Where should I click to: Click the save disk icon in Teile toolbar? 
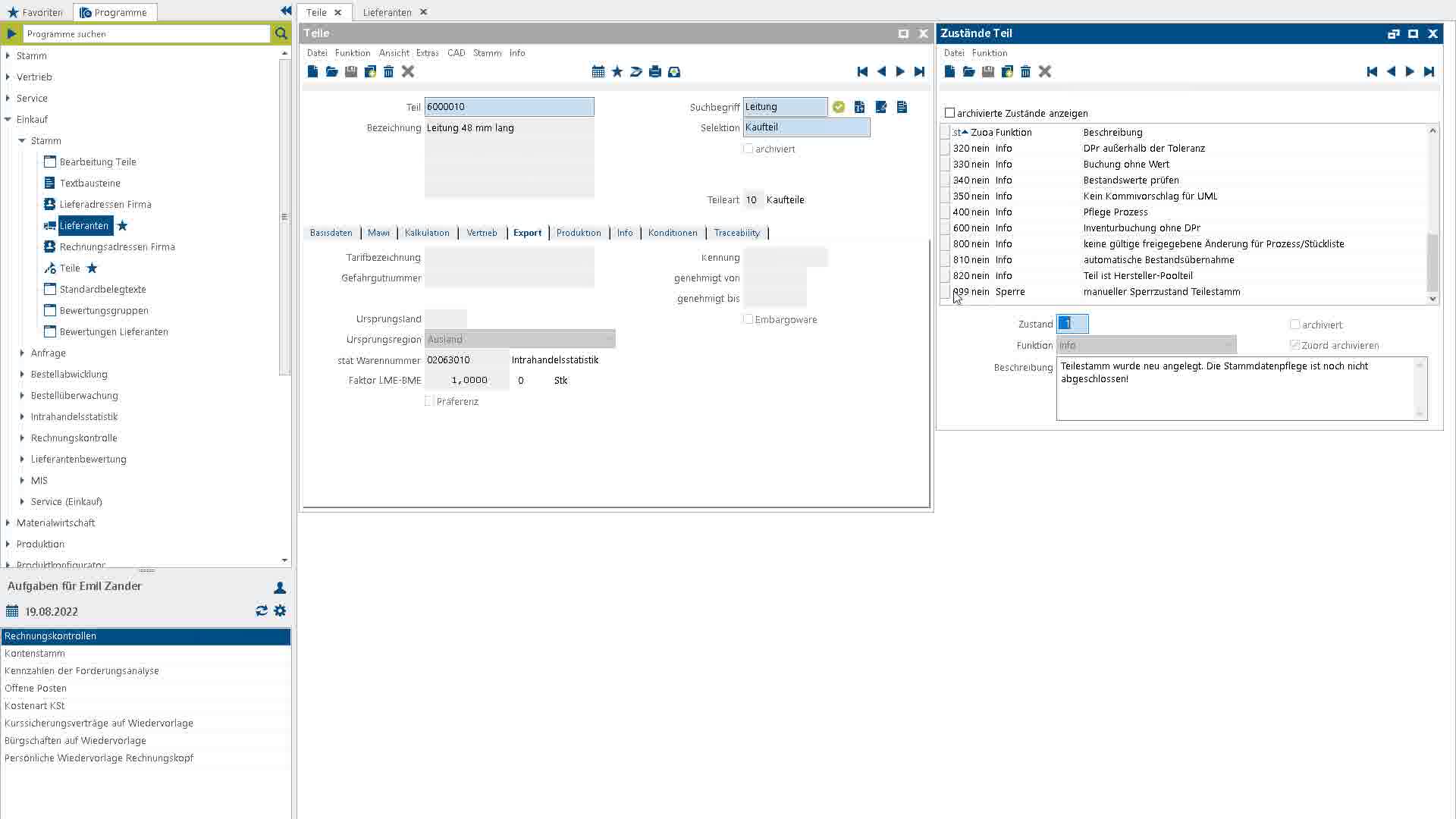[350, 71]
